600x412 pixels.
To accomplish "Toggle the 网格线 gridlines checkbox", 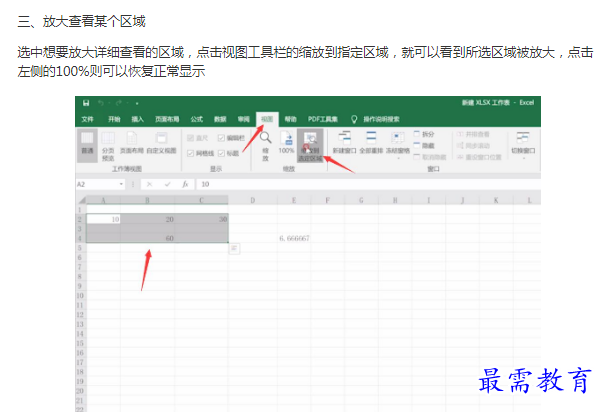I will tap(190, 153).
